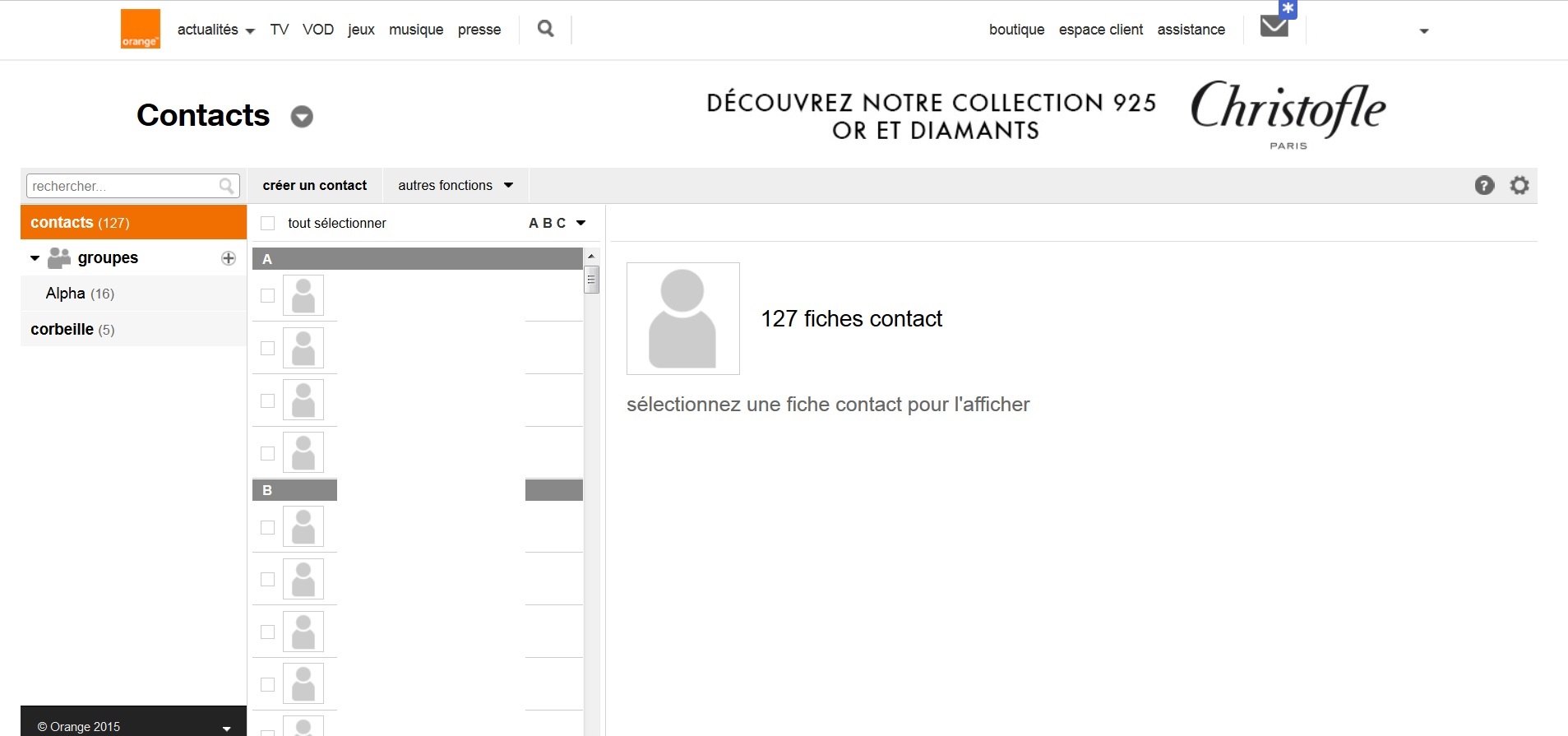
Task: Open first contact avatar under section A
Action: click(303, 295)
